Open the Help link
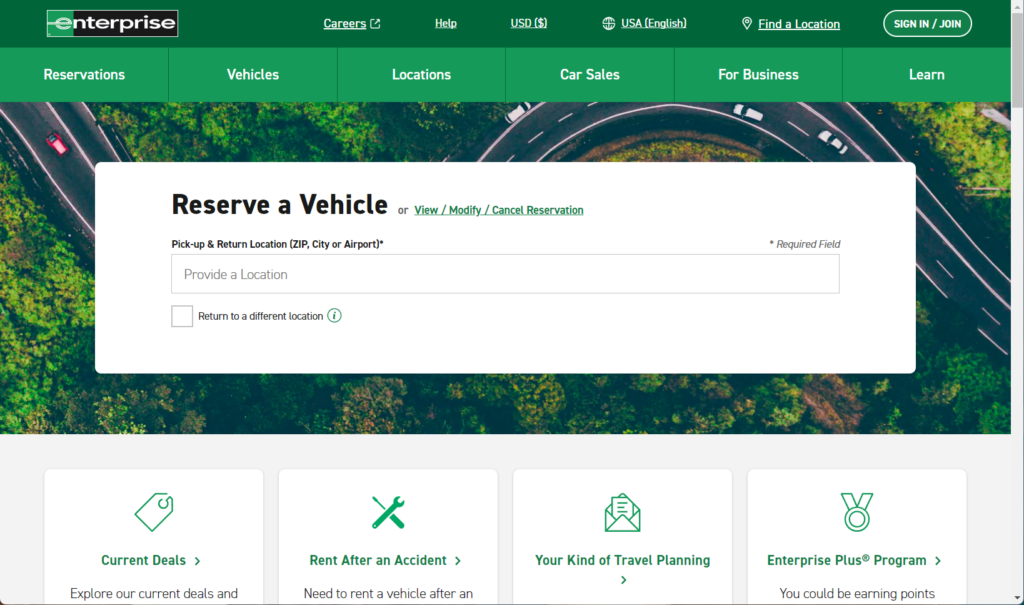This screenshot has width=1024, height=605. click(446, 24)
